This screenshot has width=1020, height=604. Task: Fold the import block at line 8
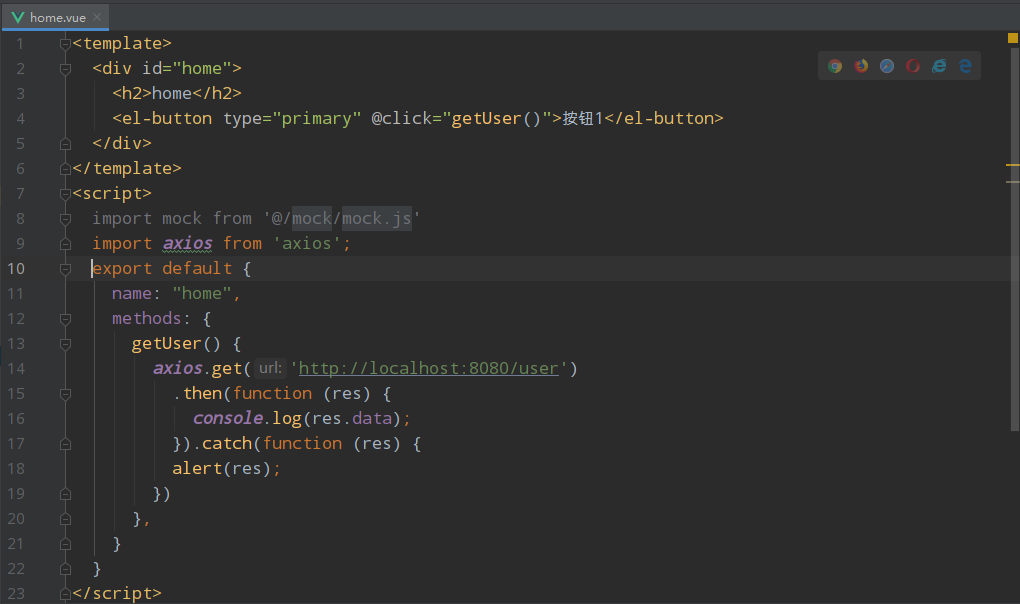tap(65, 219)
